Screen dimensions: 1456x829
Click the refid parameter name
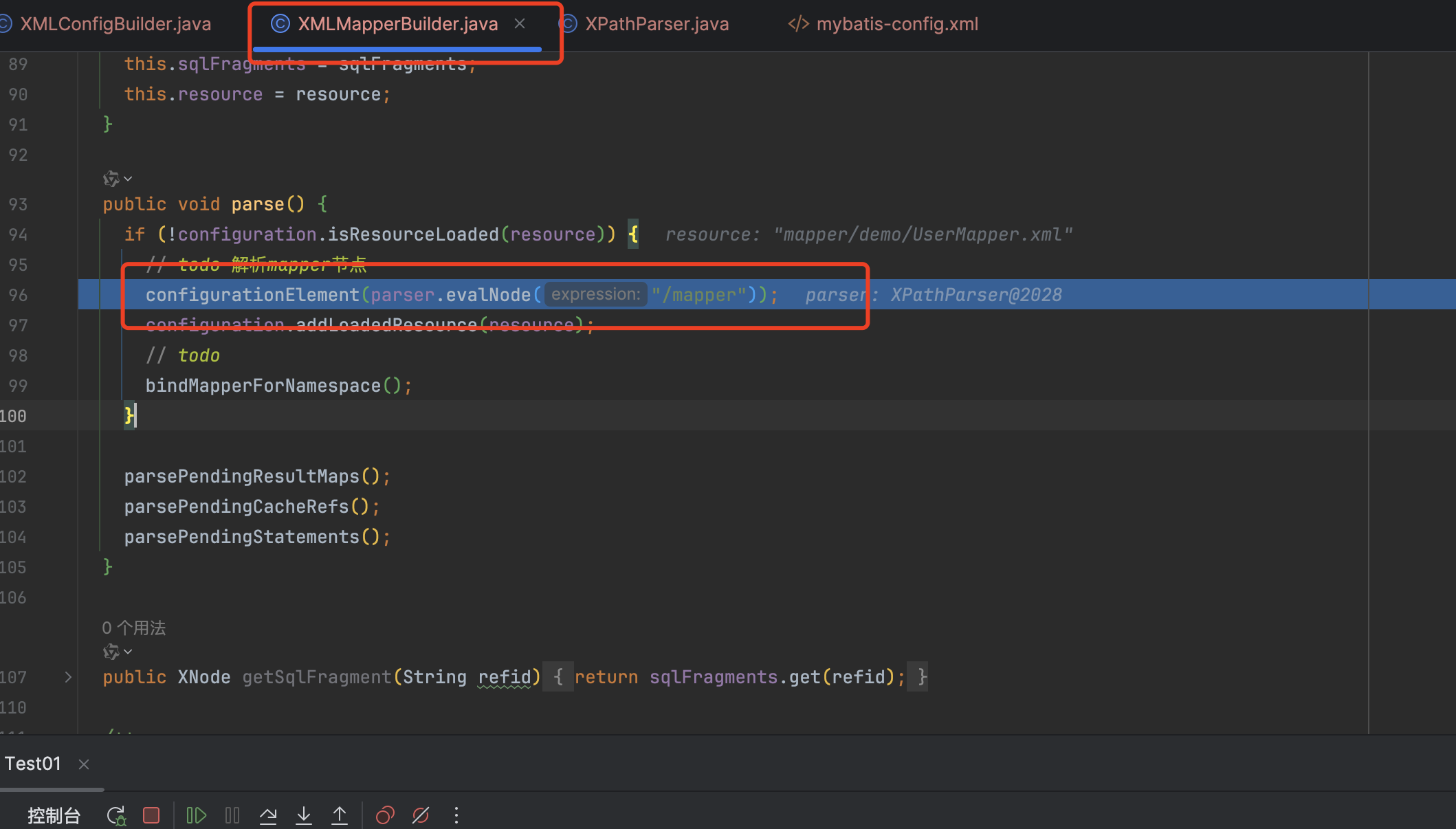505,677
